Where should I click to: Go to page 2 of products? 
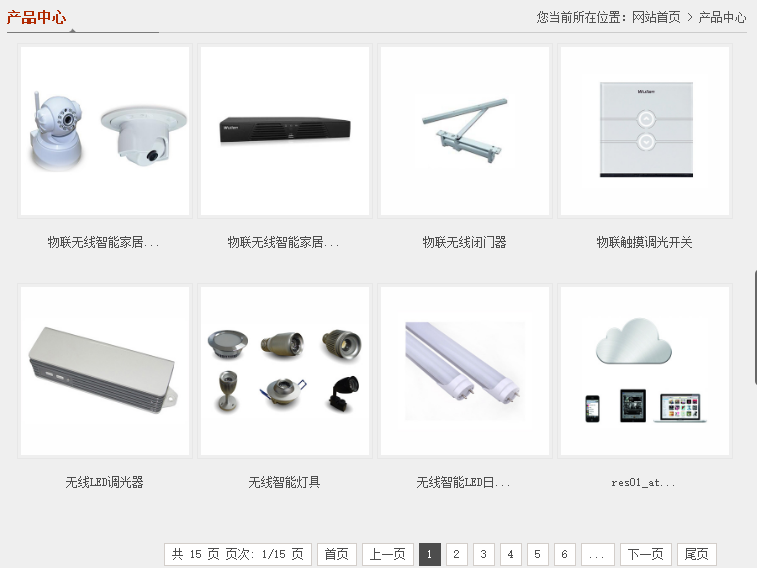click(457, 554)
